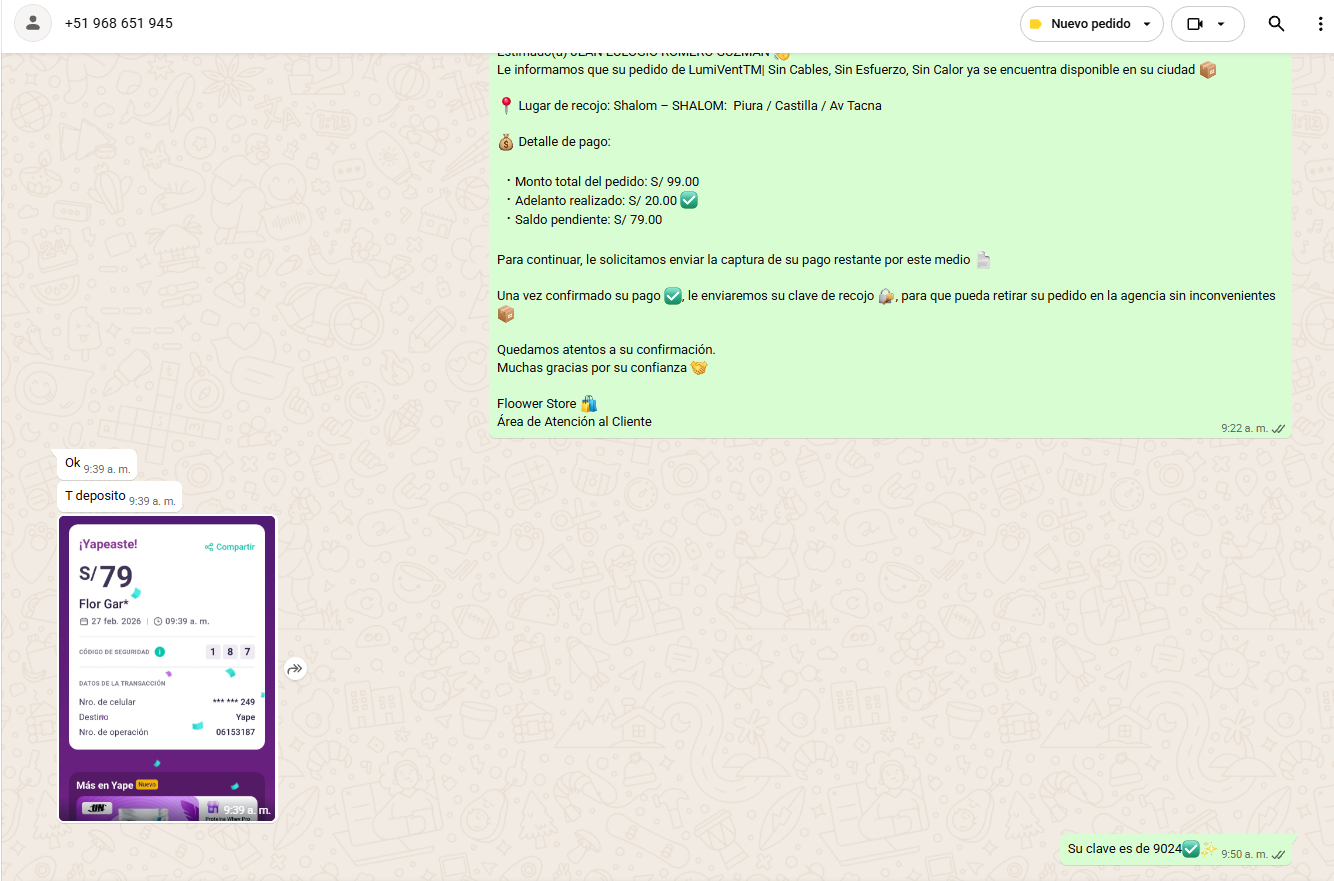The image size is (1334, 881).
Task: Click read receipt checks on 9:22 message
Action: coord(1278,428)
